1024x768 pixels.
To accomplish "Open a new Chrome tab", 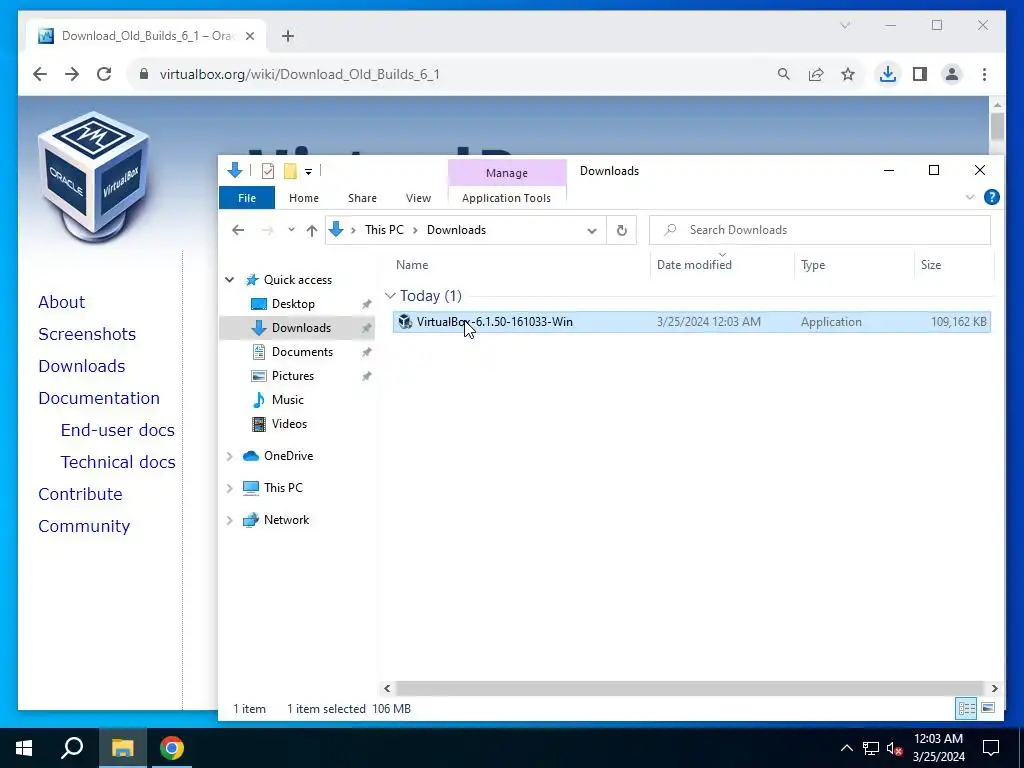I will pyautogui.click(x=288, y=36).
